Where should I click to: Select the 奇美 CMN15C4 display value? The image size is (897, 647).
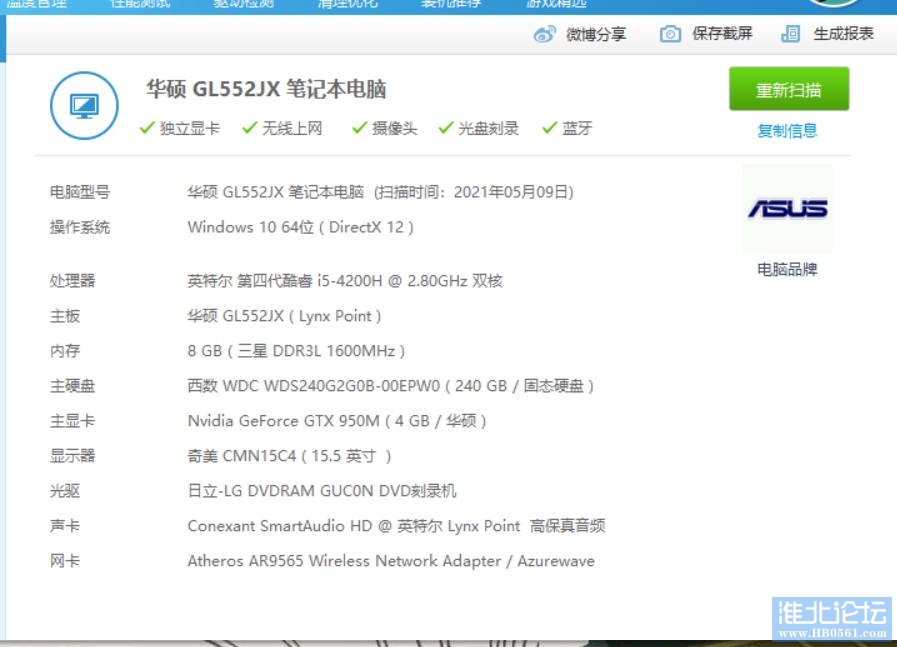(x=289, y=457)
